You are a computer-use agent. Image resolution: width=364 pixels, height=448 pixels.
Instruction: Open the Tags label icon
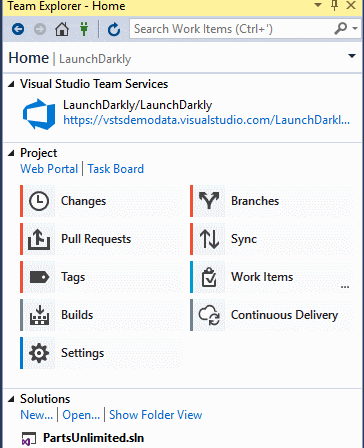(x=39, y=277)
